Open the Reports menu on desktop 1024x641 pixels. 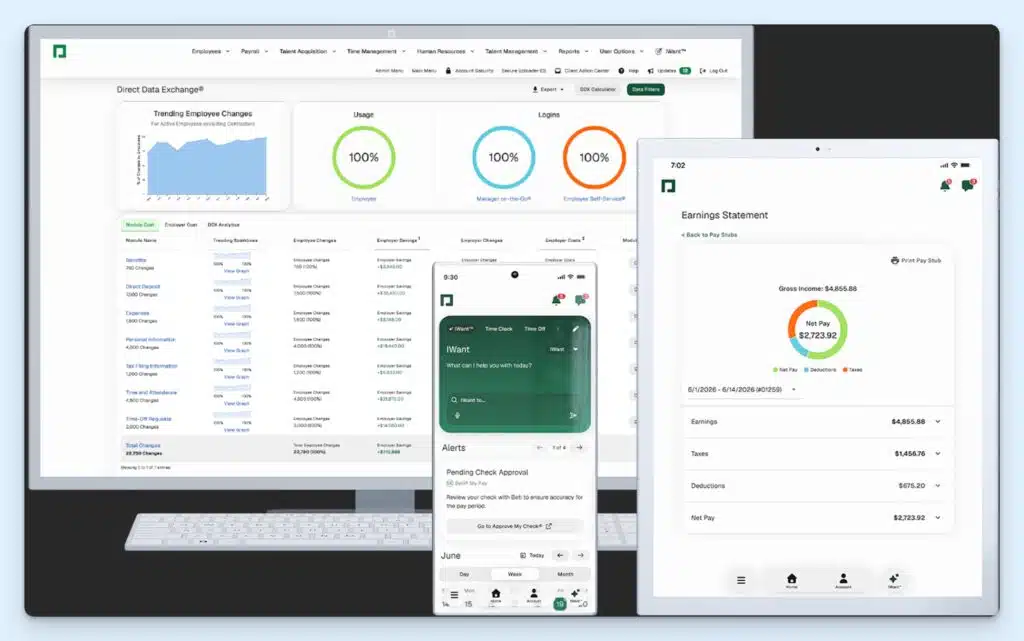573,51
